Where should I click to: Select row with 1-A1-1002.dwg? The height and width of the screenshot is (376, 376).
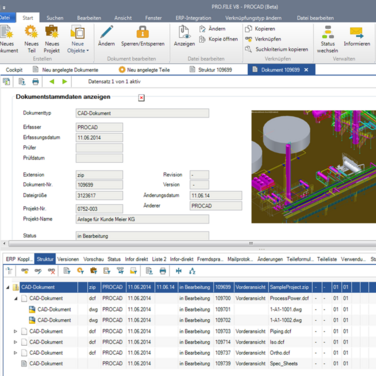pos(190,320)
